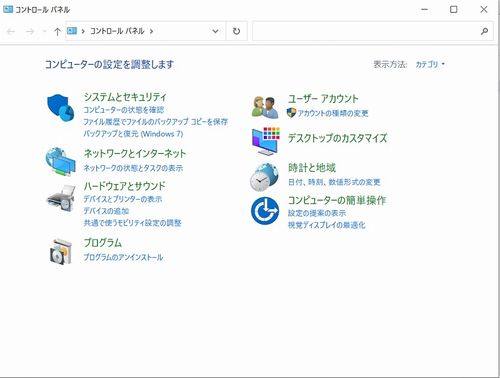Maximize the Control Panel window

(x=454, y=9)
